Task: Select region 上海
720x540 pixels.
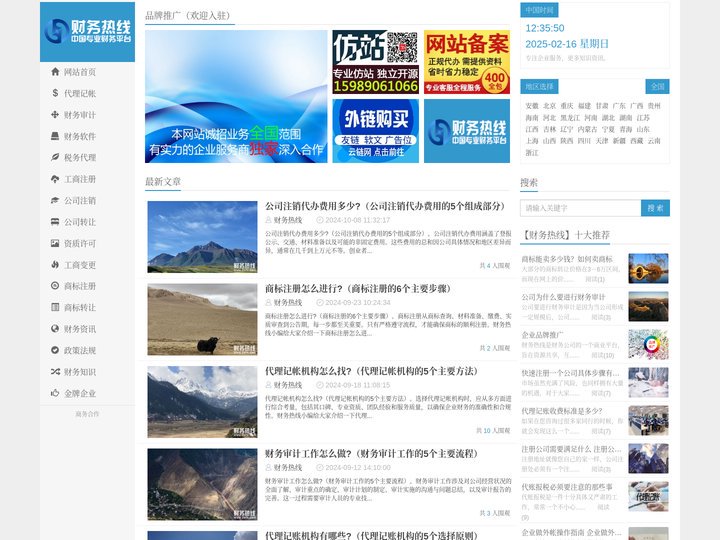Action: point(532,141)
